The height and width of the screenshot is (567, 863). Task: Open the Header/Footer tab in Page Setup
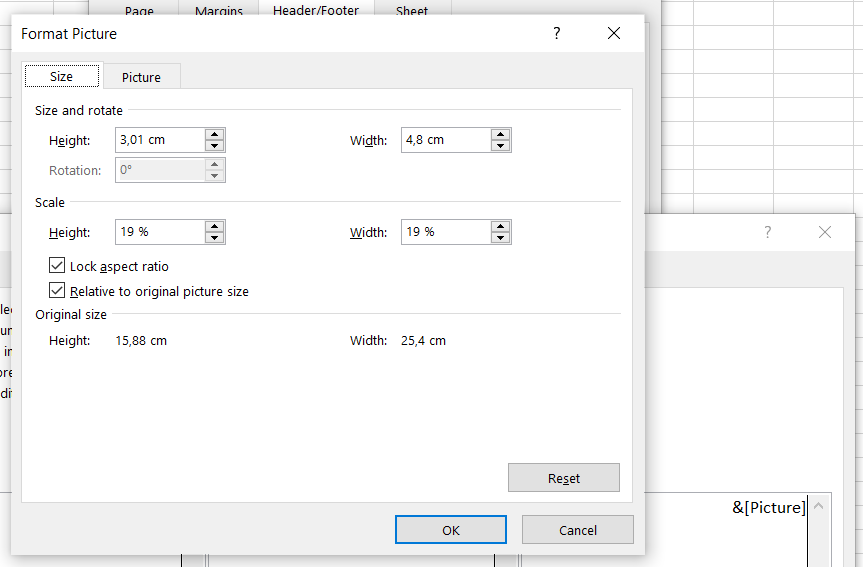pyautogui.click(x=315, y=12)
